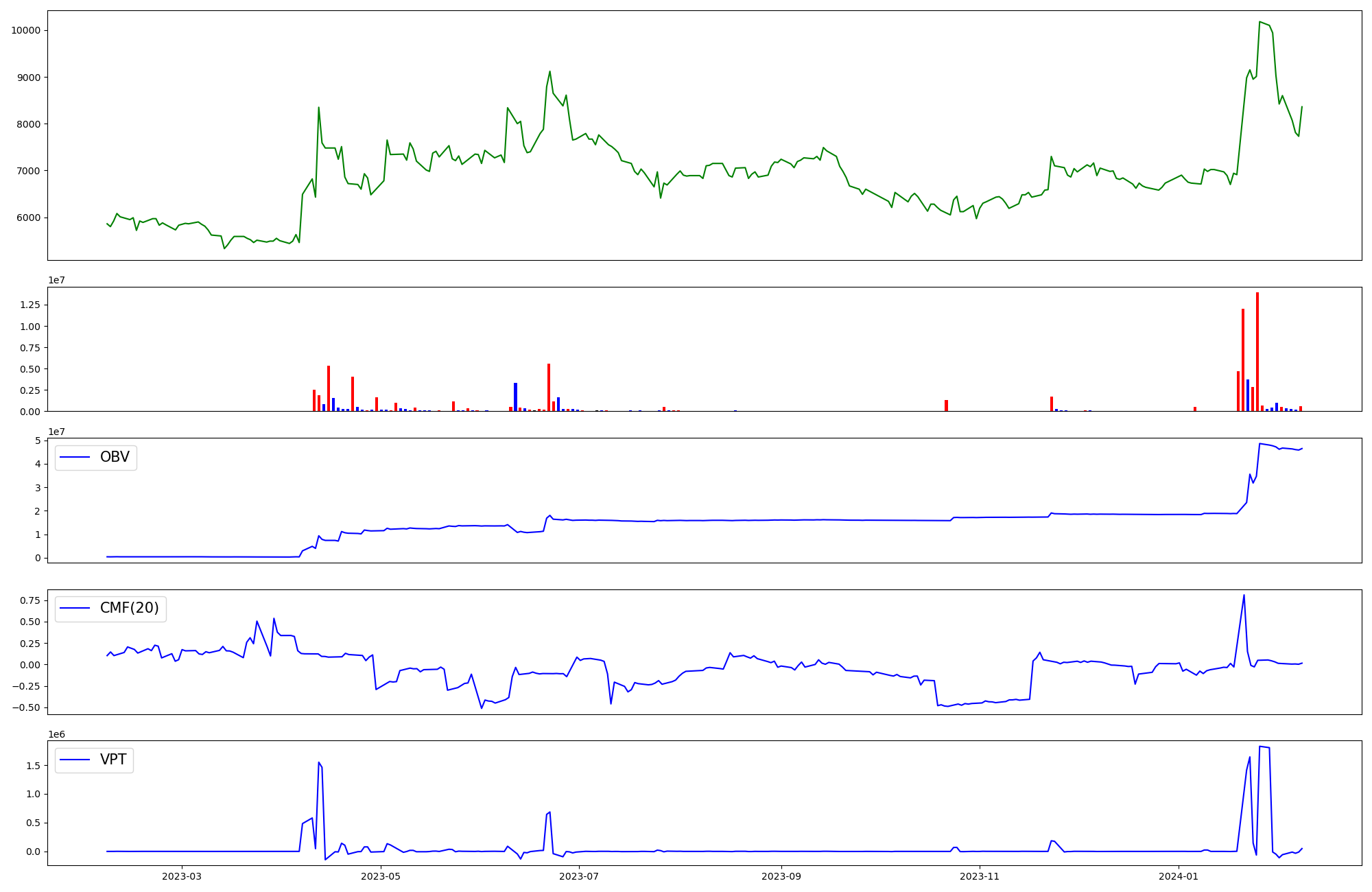1372x892 pixels.
Task: Click the 1e6 exponent above VPT chart
Action: 56,734
